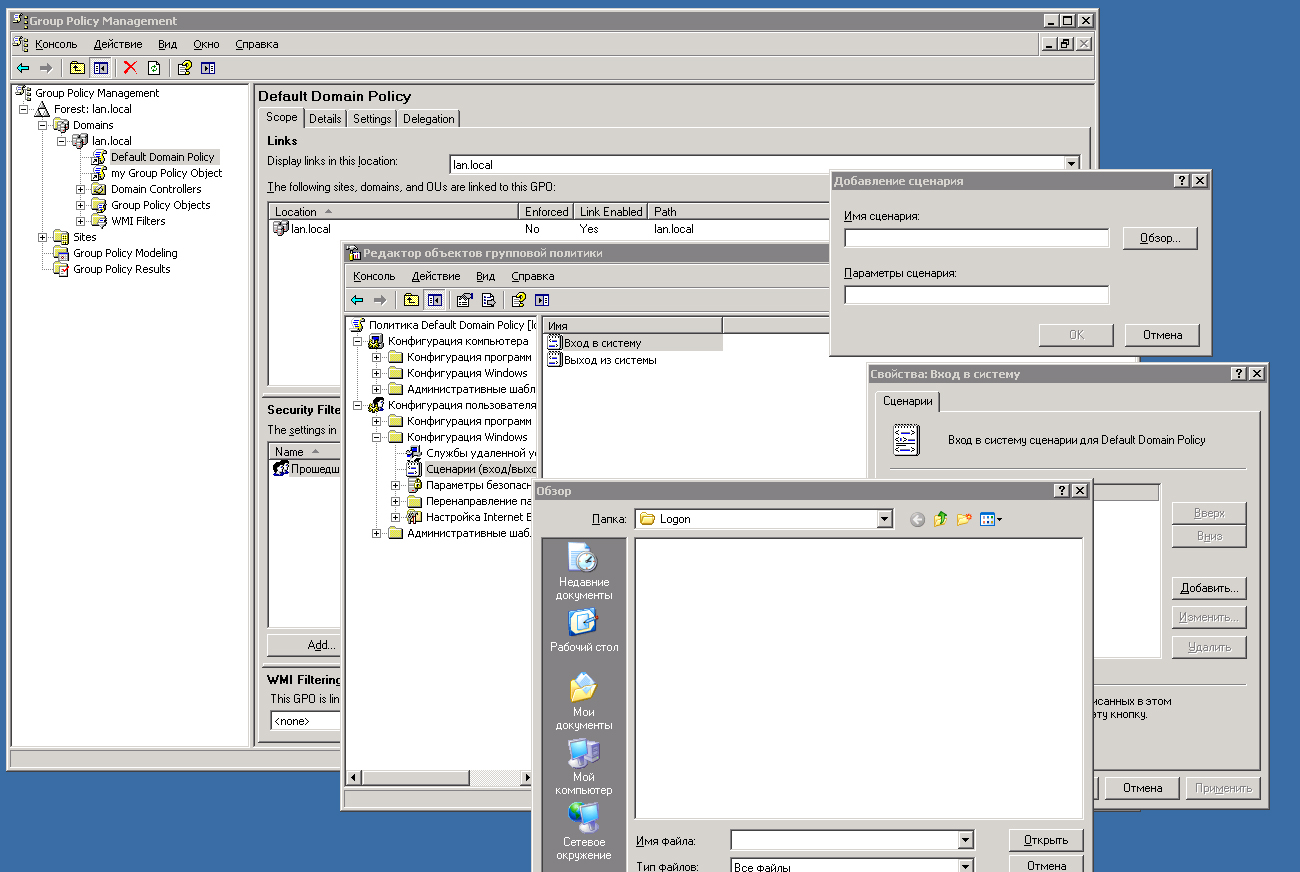Open Вид menu in Редактор объектов window
The image size is (1300, 872).
[x=485, y=276]
